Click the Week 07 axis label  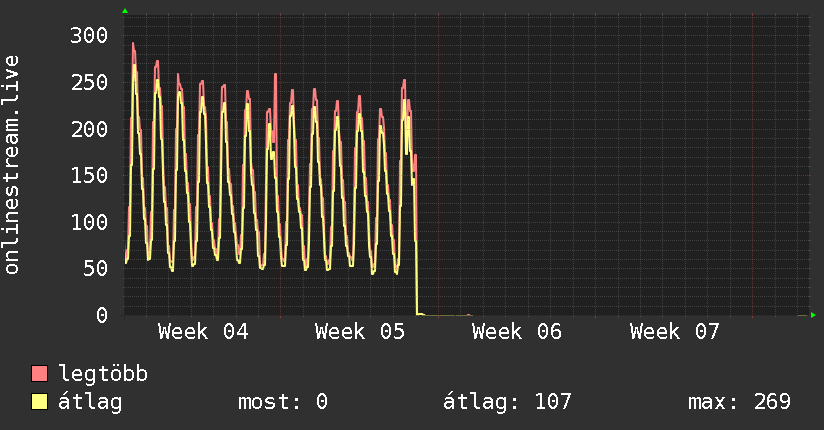(675, 332)
